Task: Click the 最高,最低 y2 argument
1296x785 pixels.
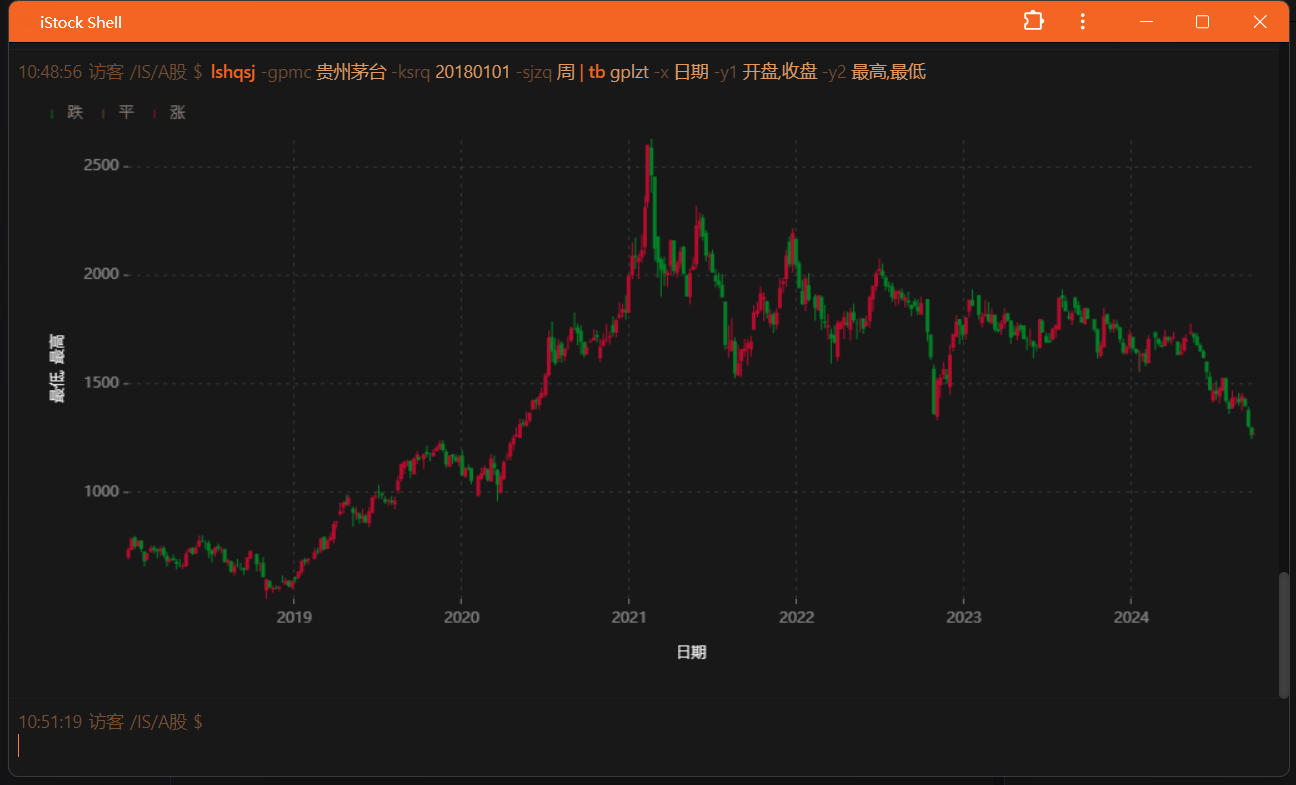Action: 889,72
